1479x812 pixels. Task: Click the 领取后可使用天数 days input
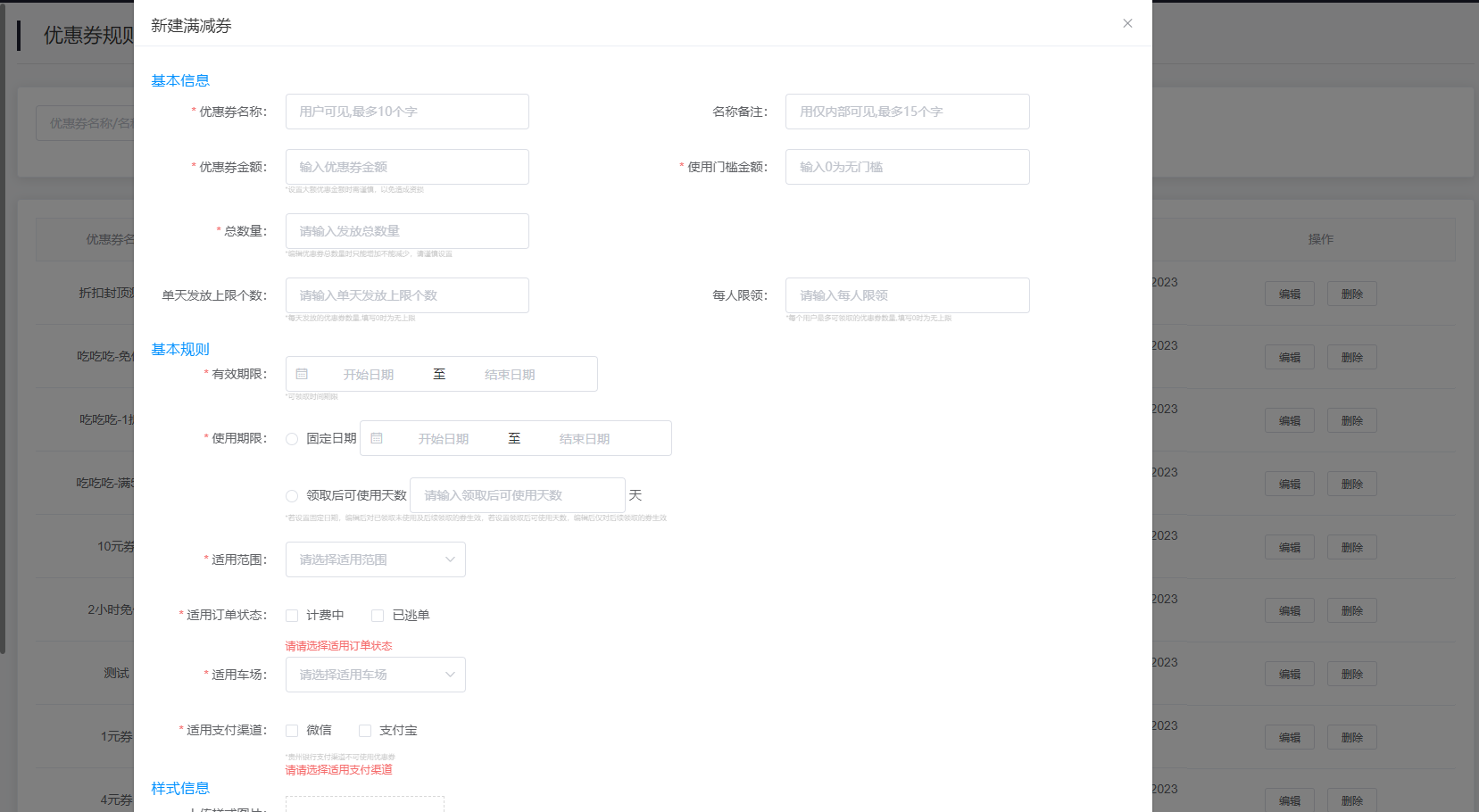tap(517, 495)
